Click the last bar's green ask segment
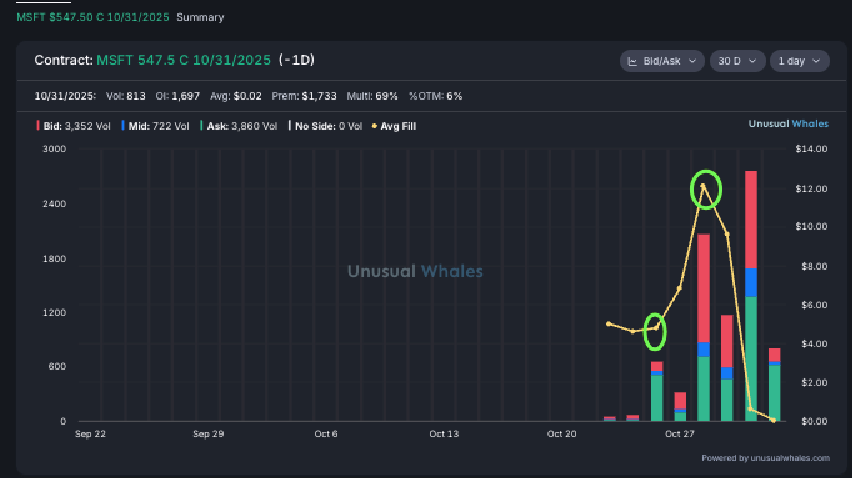 (x=774, y=393)
